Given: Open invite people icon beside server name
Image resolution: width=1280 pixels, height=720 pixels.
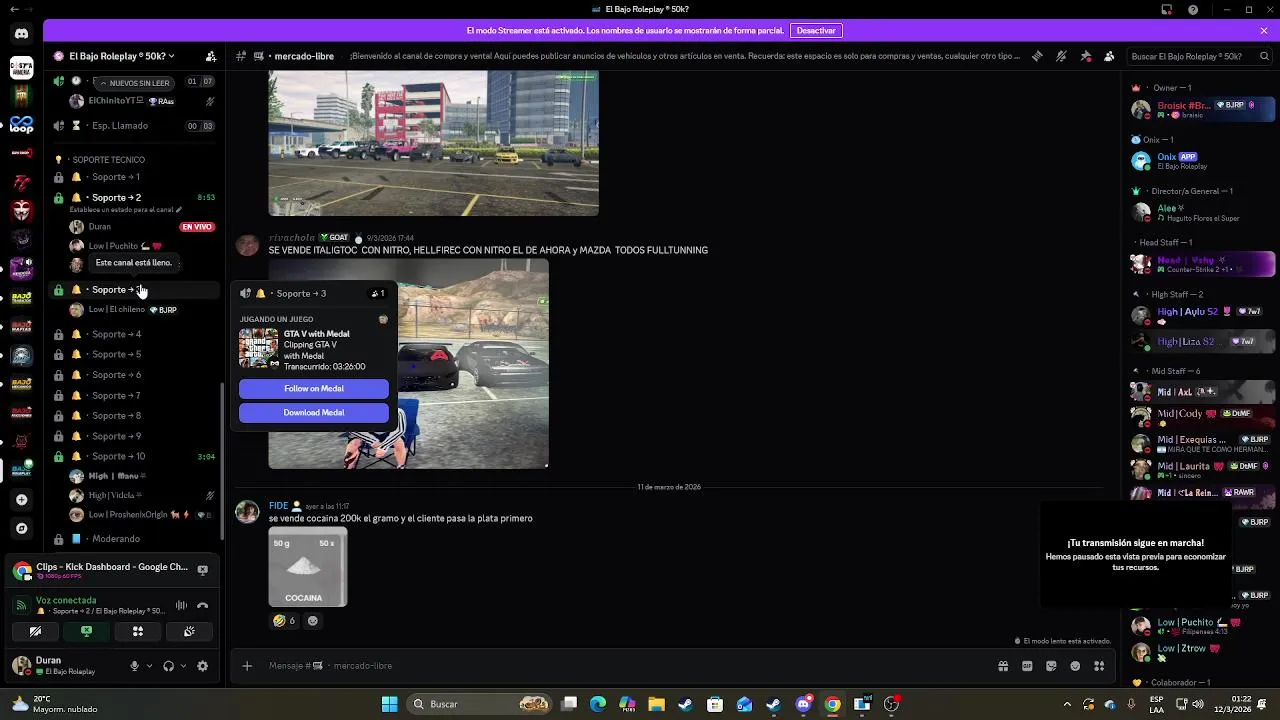Looking at the screenshot, I should 210,56.
